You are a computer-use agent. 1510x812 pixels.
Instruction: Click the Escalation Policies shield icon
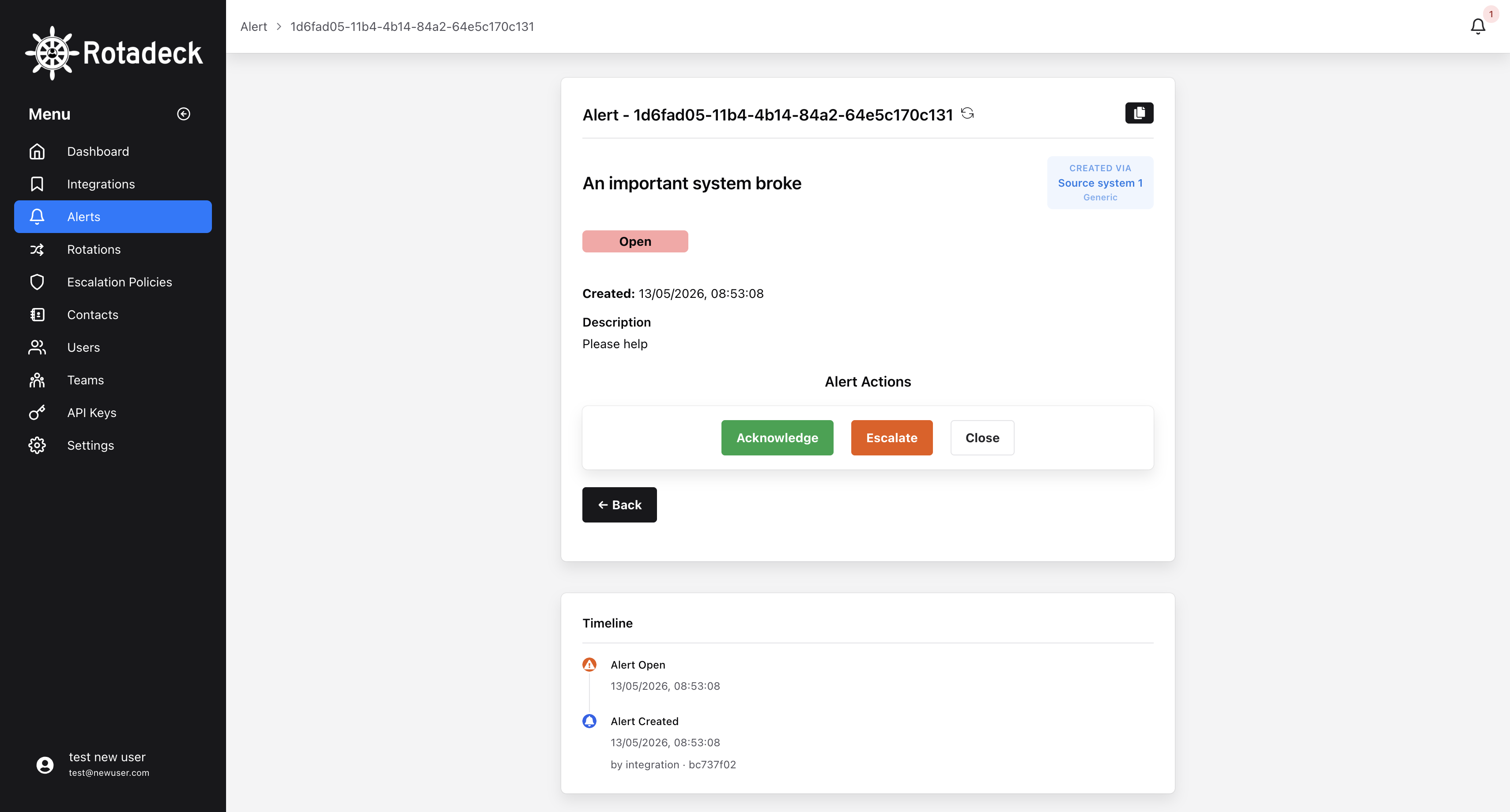click(x=37, y=282)
